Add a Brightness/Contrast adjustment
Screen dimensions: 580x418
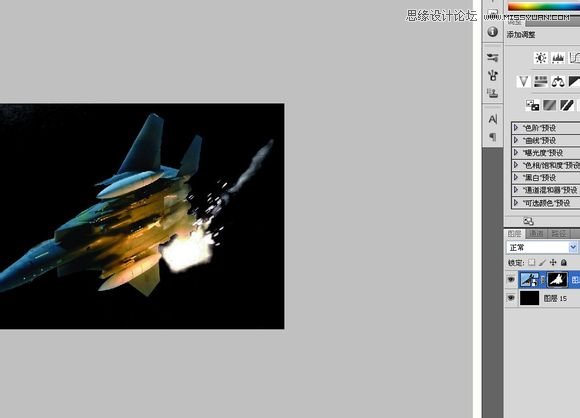tap(541, 58)
